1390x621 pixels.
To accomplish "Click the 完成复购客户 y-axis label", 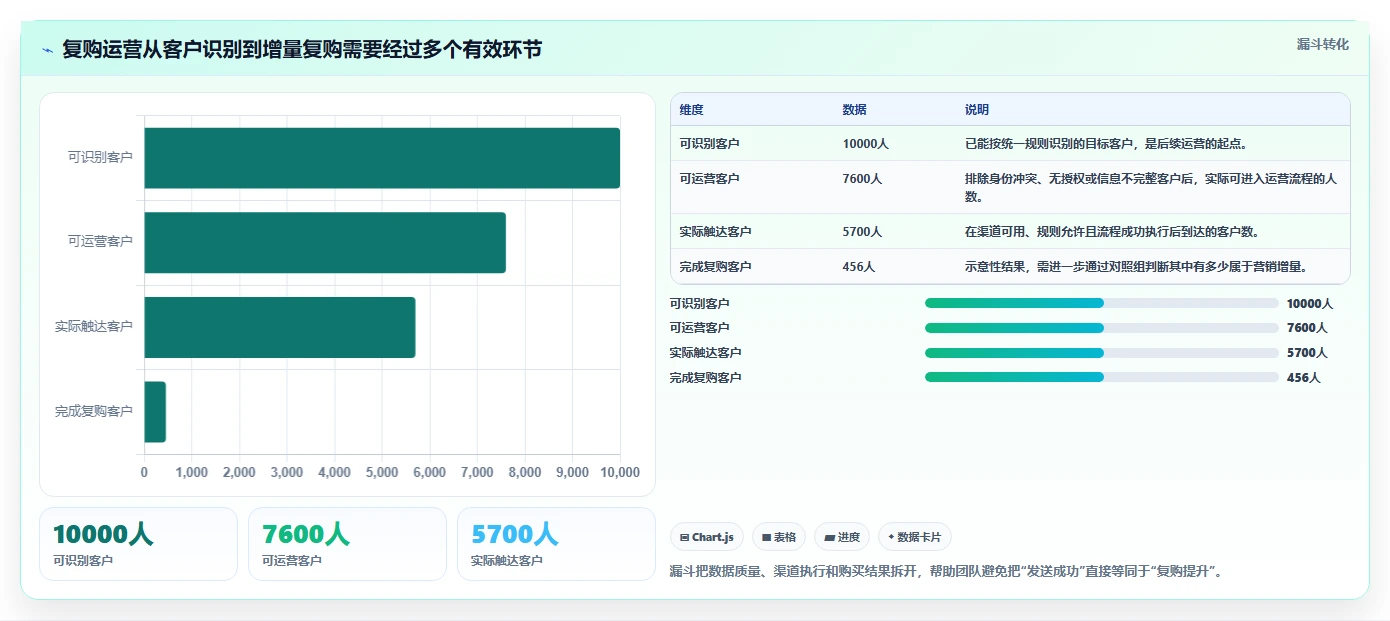I will (94, 411).
